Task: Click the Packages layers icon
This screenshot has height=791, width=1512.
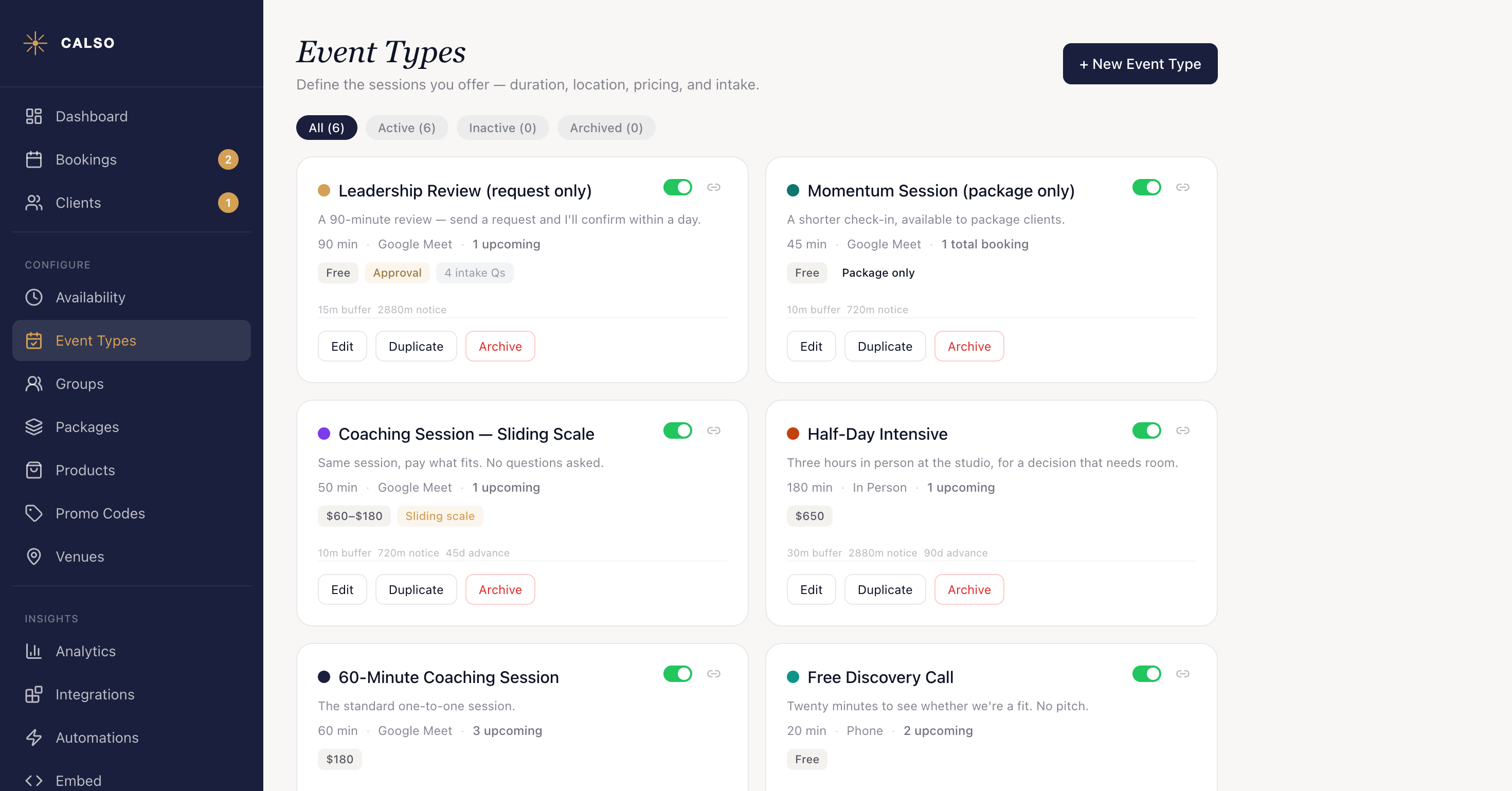Action: click(34, 426)
